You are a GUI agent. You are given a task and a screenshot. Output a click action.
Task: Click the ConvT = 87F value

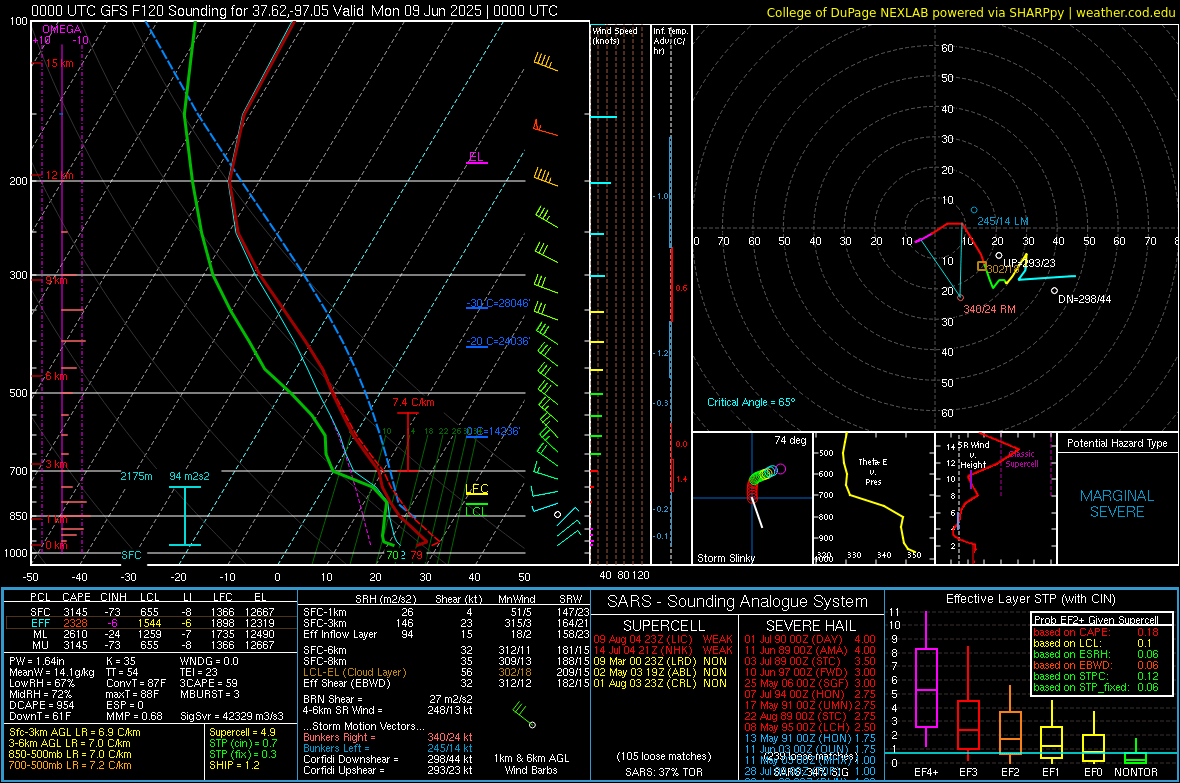[x=135, y=683]
